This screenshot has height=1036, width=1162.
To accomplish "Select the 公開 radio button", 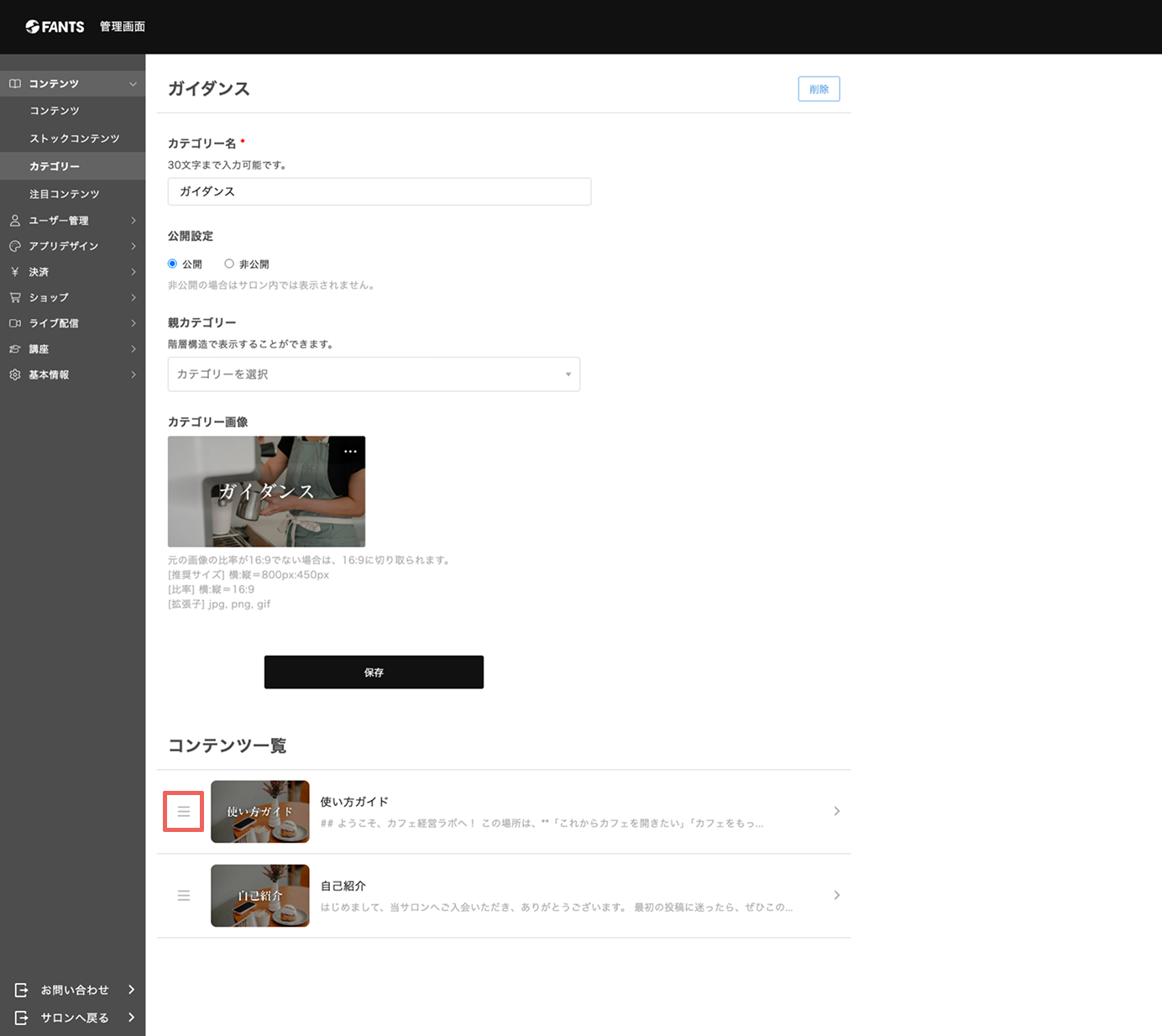I will point(173,264).
